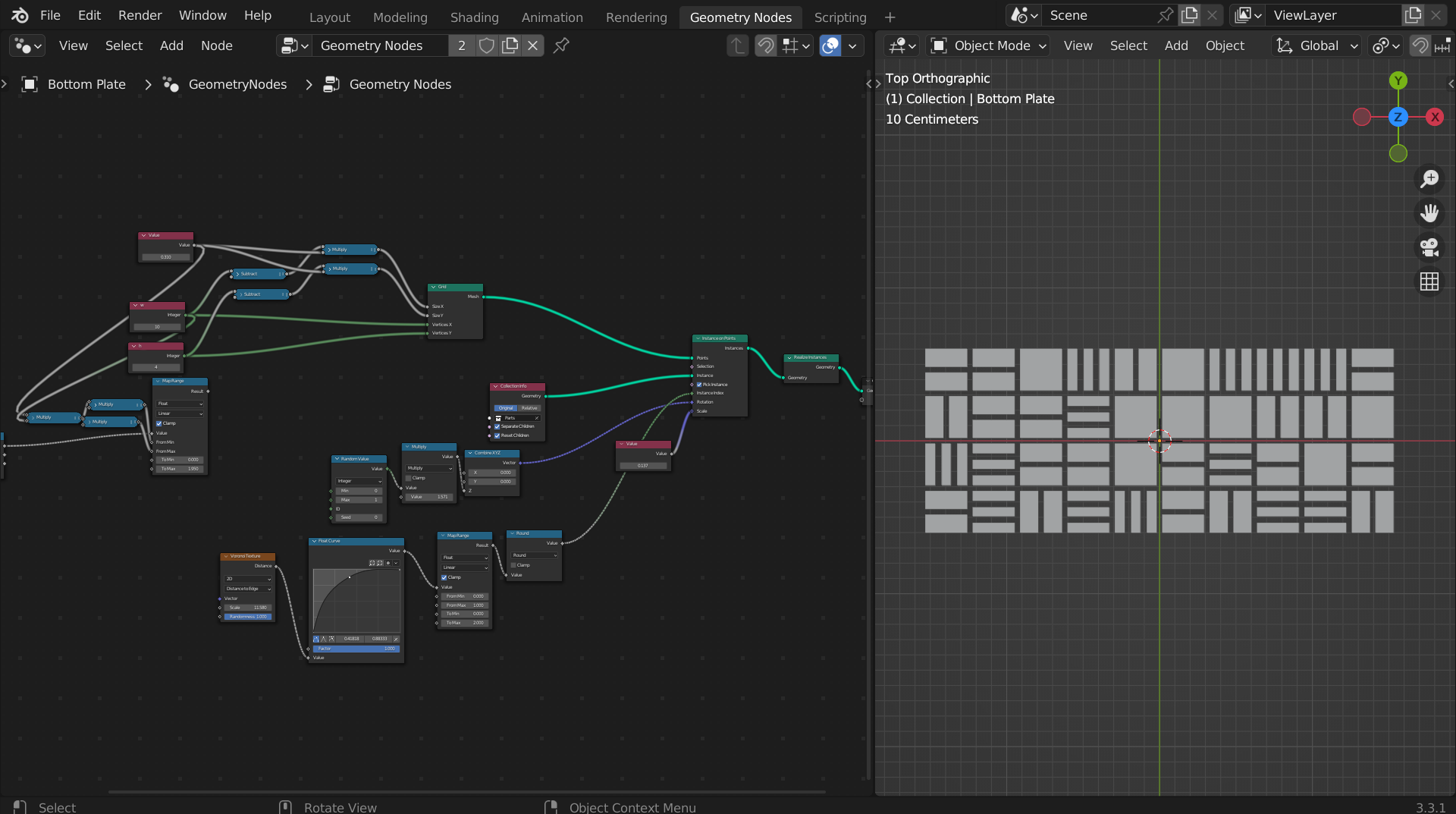
Task: Open the Linear dropdown in left Map Range
Action: (180, 413)
